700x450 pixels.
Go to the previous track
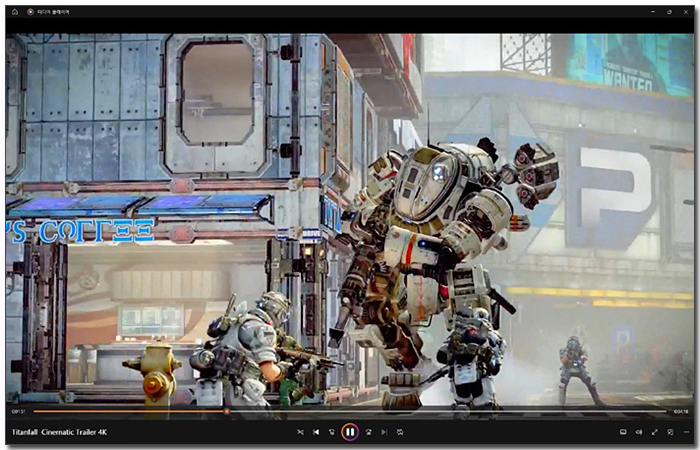316,432
